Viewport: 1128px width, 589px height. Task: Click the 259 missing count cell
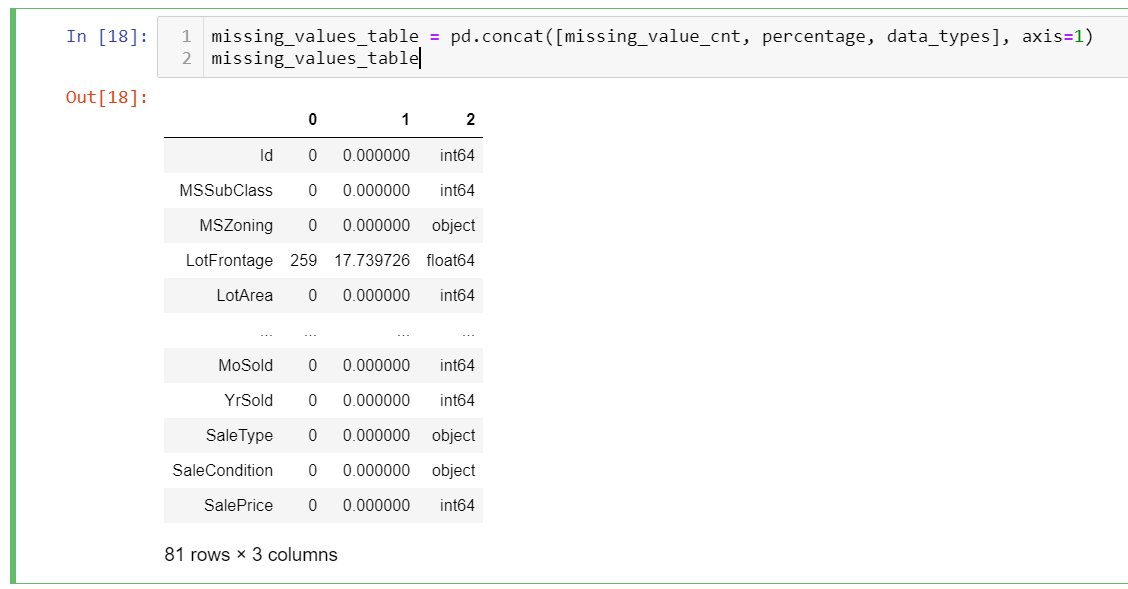pyautogui.click(x=303, y=261)
